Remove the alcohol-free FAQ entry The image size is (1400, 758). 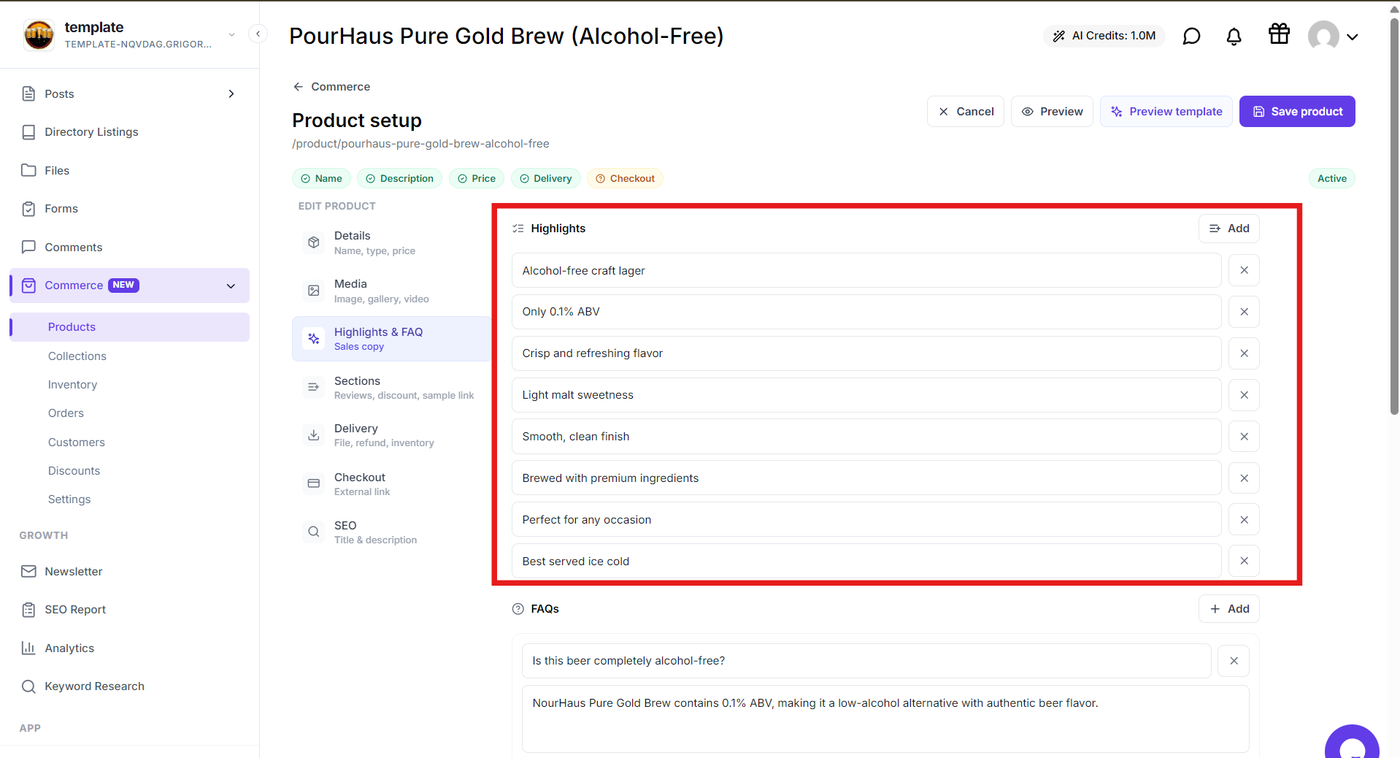[x=1234, y=661]
